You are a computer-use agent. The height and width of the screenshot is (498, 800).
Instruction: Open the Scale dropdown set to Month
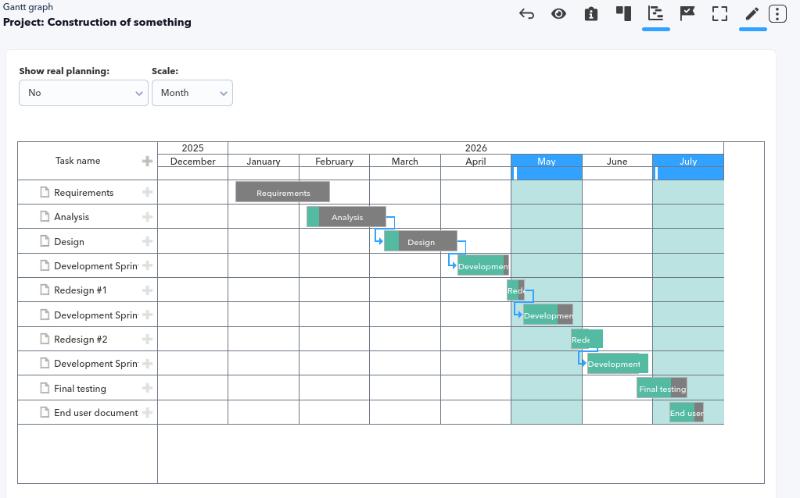tap(192, 93)
